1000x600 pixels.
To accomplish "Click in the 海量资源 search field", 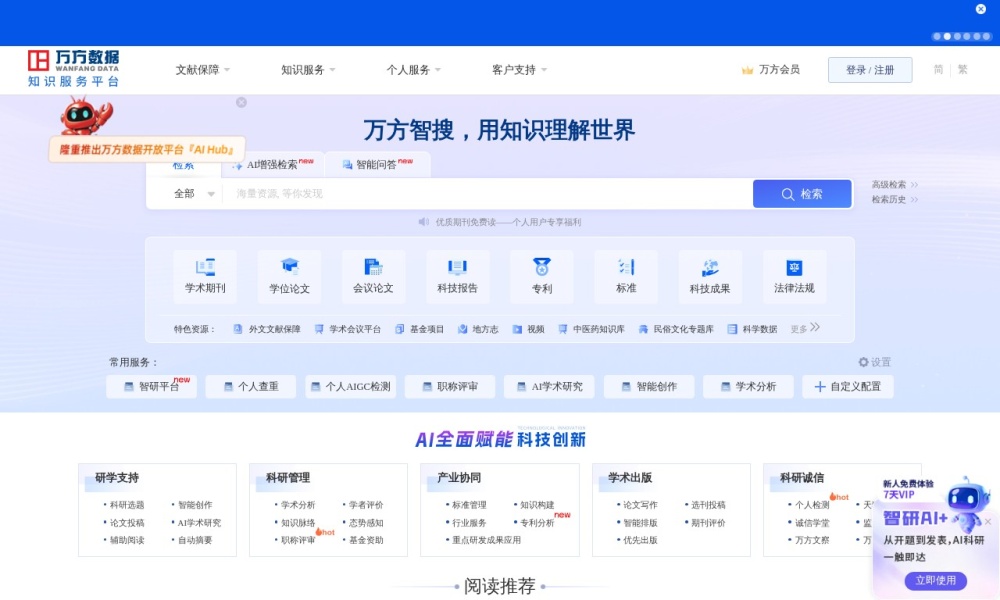I will tap(487, 193).
